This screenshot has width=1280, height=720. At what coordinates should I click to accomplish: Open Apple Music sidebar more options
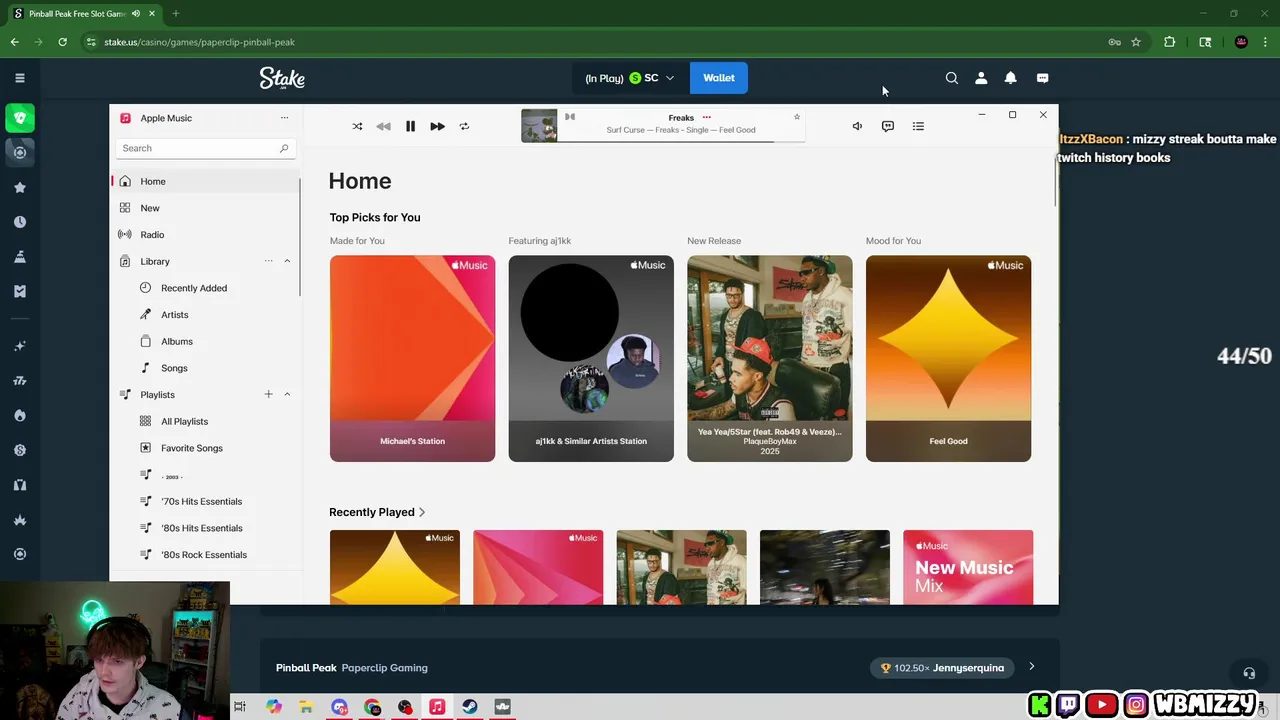point(284,118)
